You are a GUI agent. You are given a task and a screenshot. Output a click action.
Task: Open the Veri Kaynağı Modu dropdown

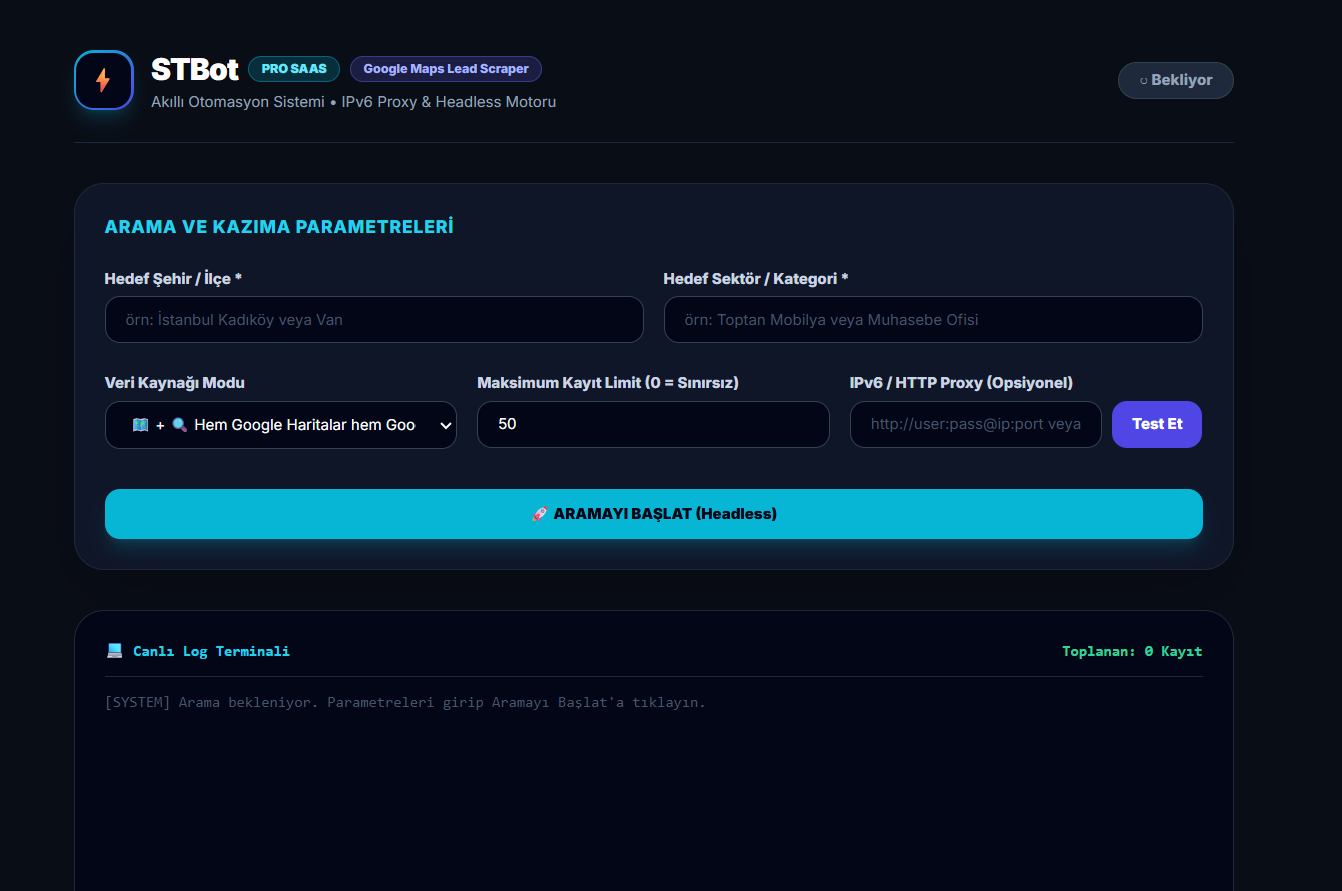281,425
